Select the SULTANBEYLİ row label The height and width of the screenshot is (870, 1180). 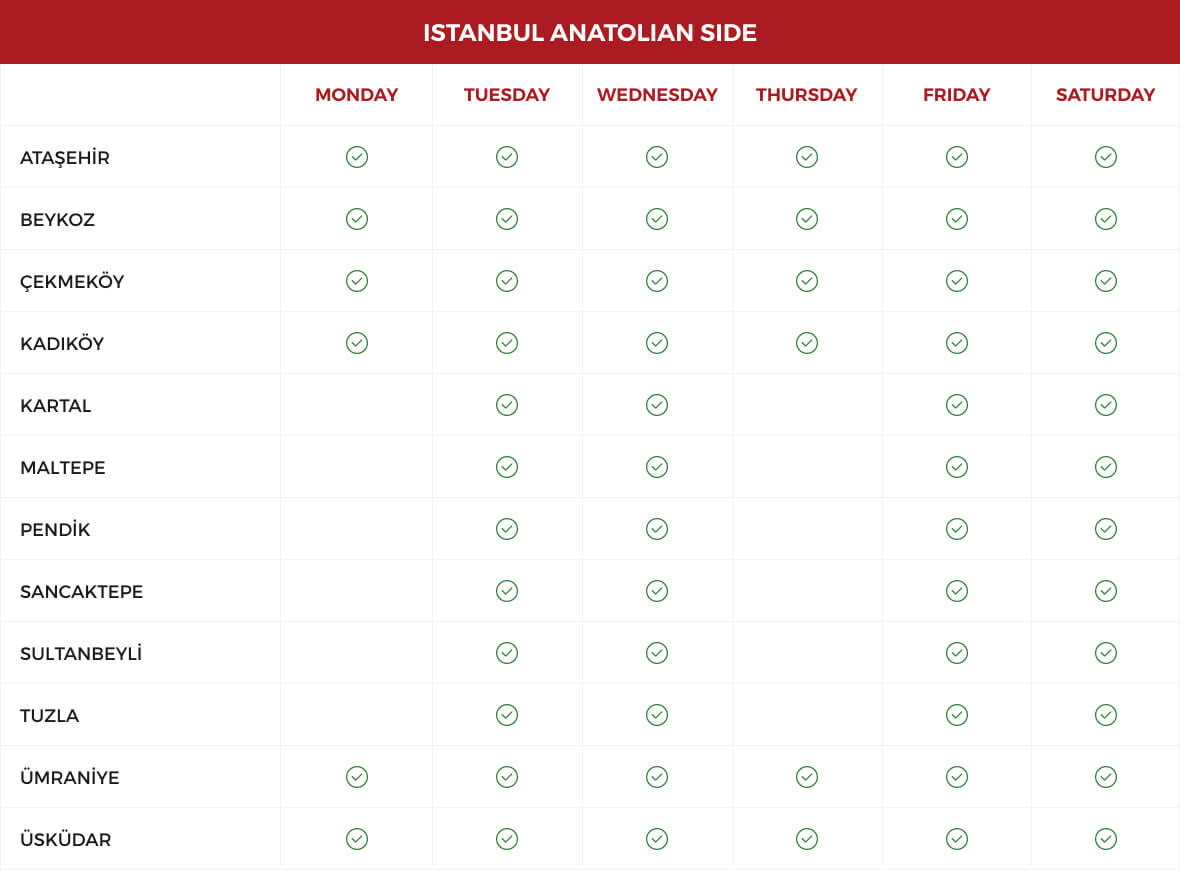tap(81, 653)
